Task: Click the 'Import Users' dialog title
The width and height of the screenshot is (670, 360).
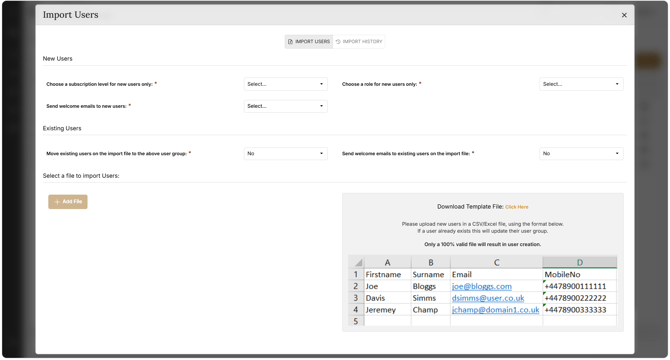Action: pos(71,15)
